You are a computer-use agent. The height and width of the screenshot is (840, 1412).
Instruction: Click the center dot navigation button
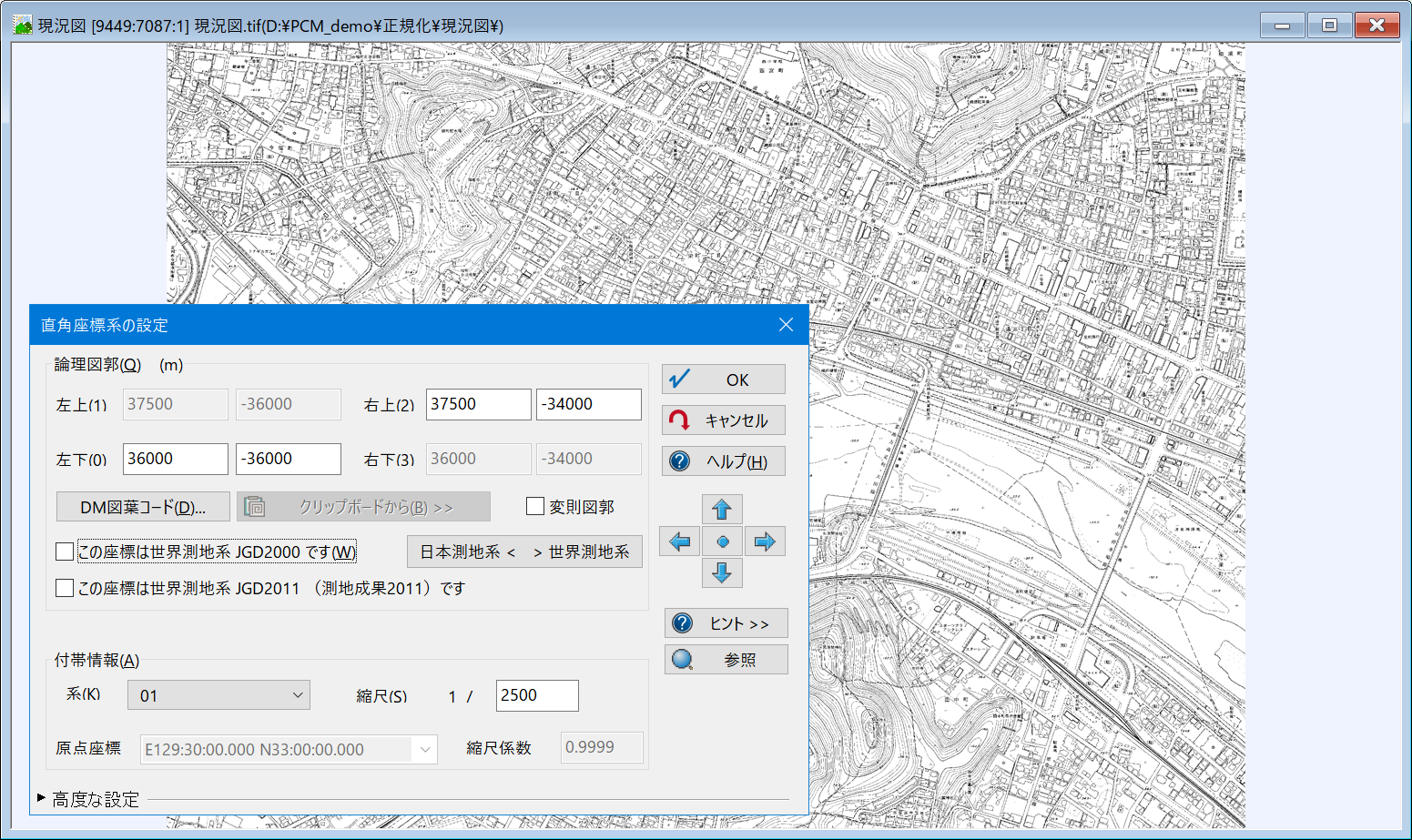pyautogui.click(x=723, y=542)
